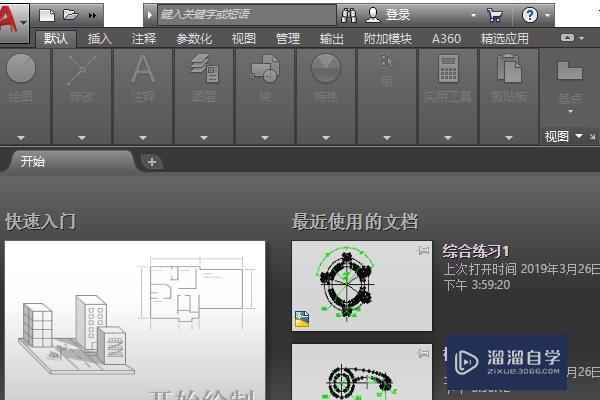This screenshot has height=400, width=600.
Task: Open the AutoCAD application menu button
Action: tap(14, 21)
